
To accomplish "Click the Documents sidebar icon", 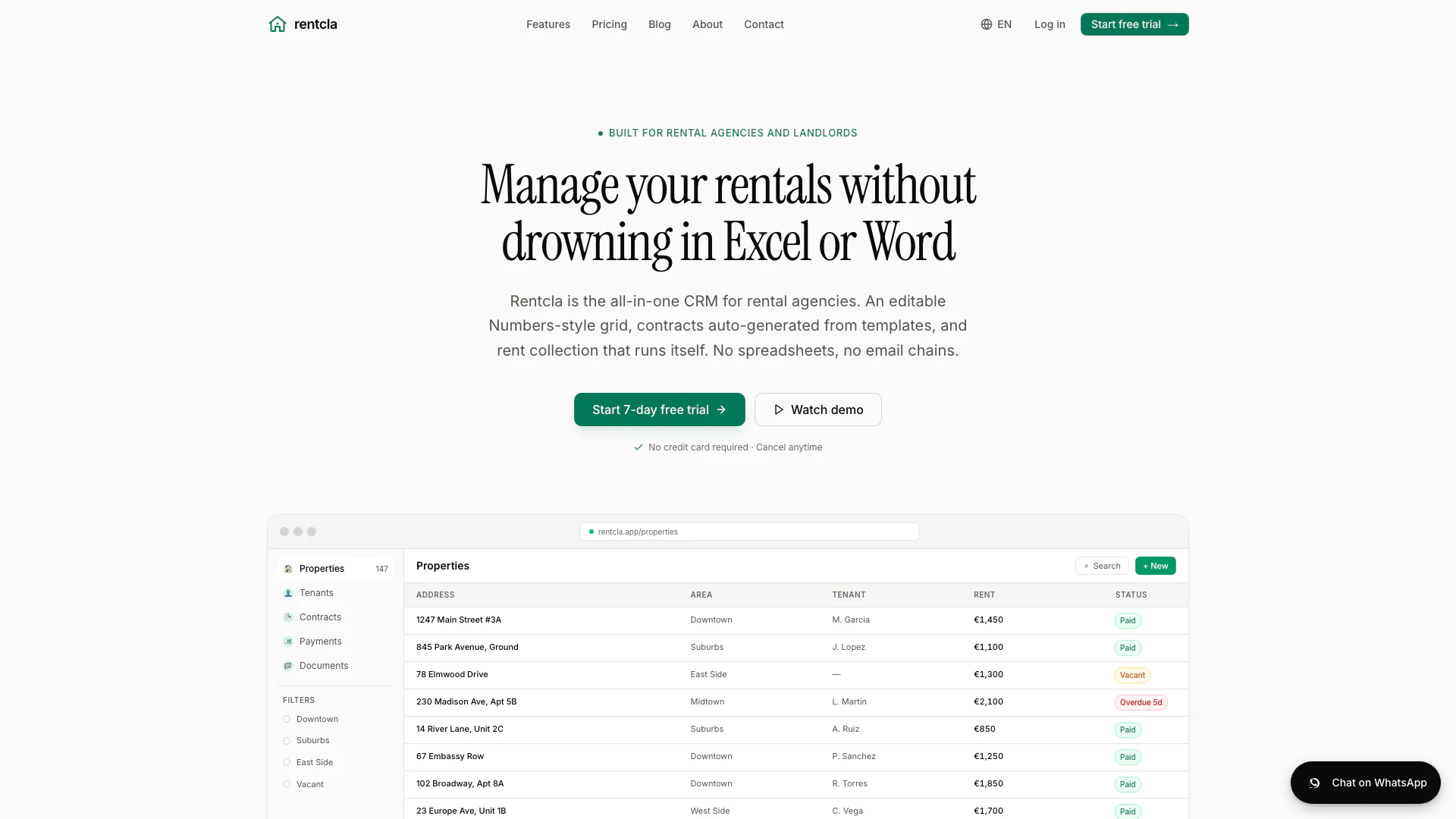I will 288,666.
